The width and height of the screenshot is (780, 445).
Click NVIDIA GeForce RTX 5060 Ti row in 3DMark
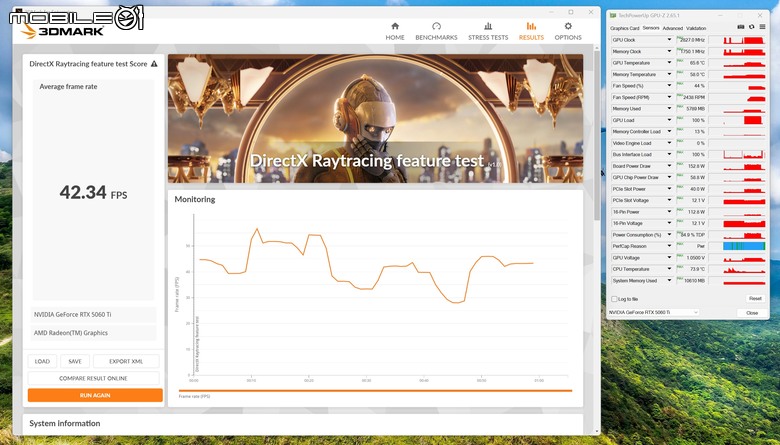(94, 315)
